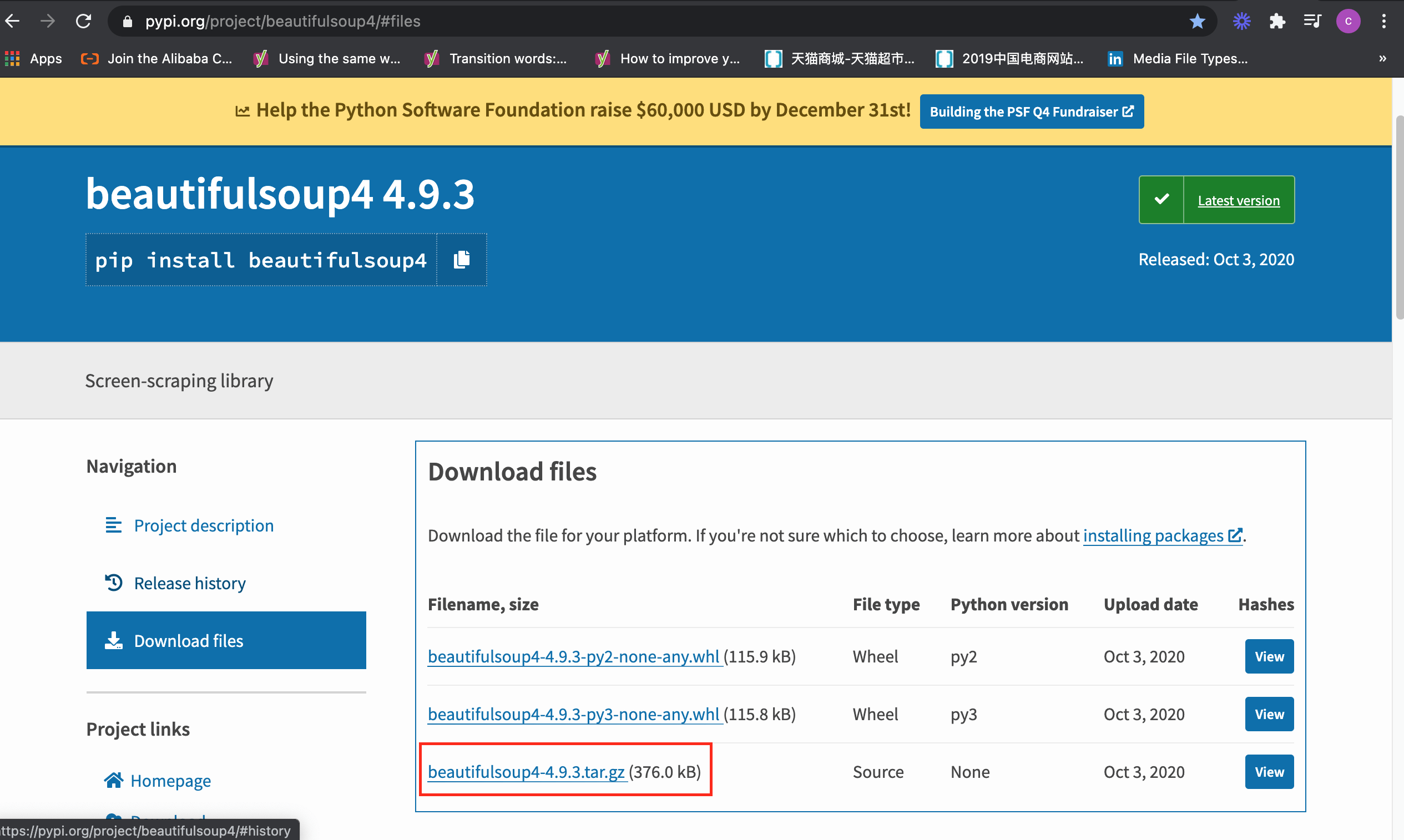Open Media File Types LinkedIn bookmark
This screenshot has width=1404, height=840.
[x=1178, y=58]
